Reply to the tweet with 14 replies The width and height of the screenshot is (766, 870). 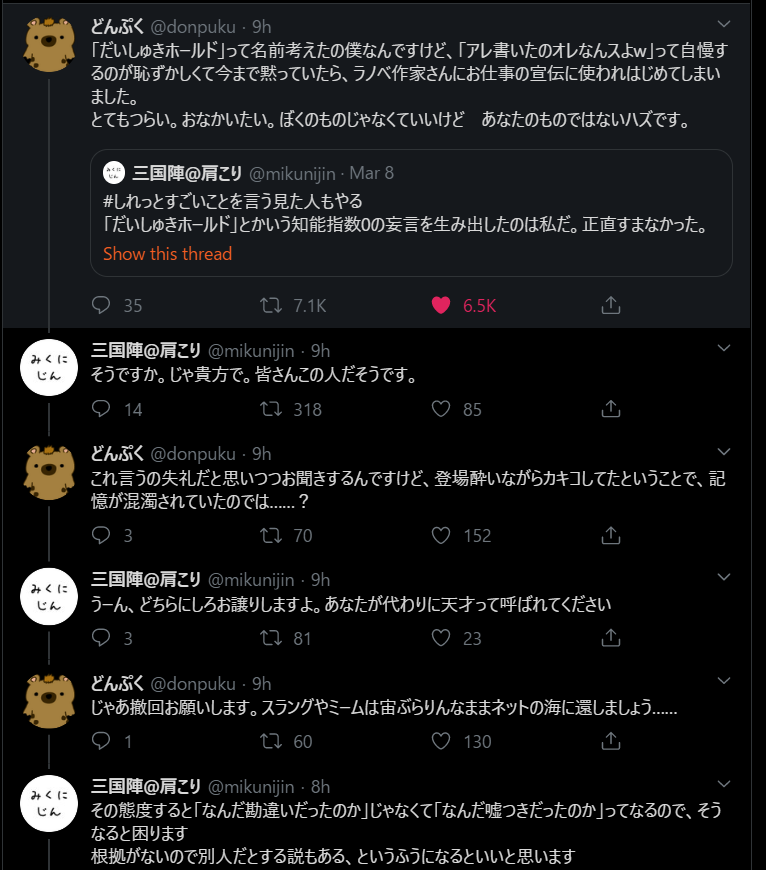point(101,409)
